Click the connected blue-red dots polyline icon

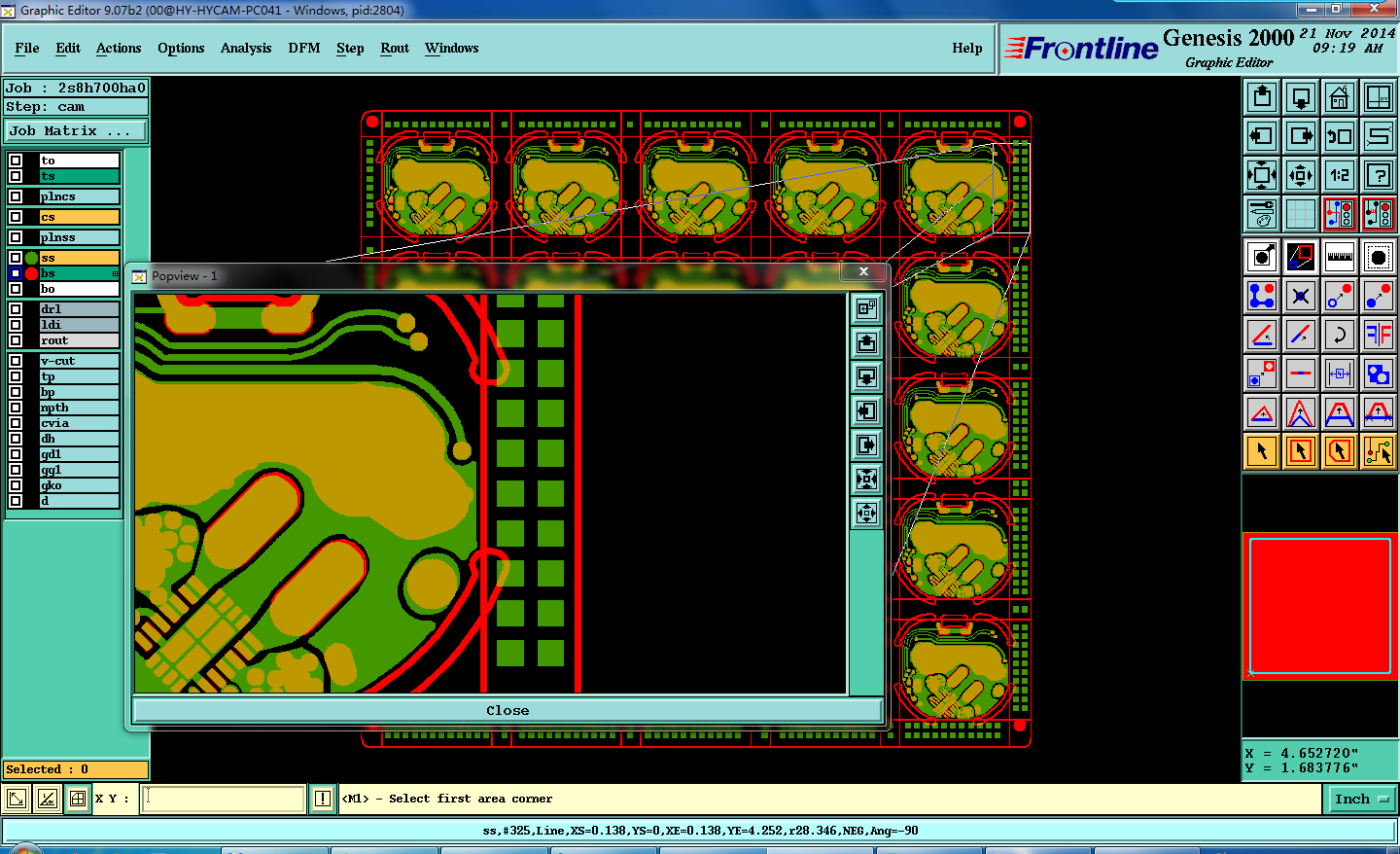click(1262, 296)
